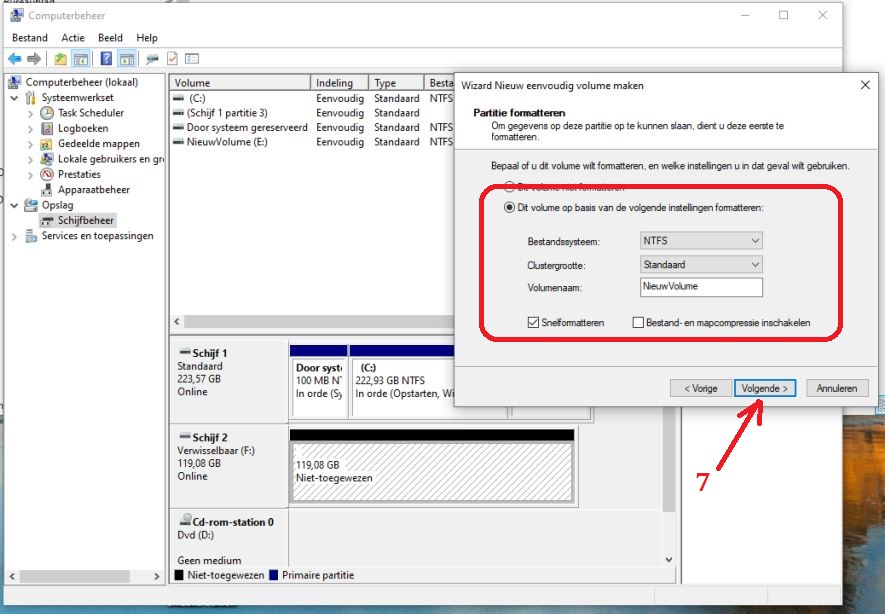Click the Gedeelde mappen folder icon
The height and width of the screenshot is (614, 885).
48,144
